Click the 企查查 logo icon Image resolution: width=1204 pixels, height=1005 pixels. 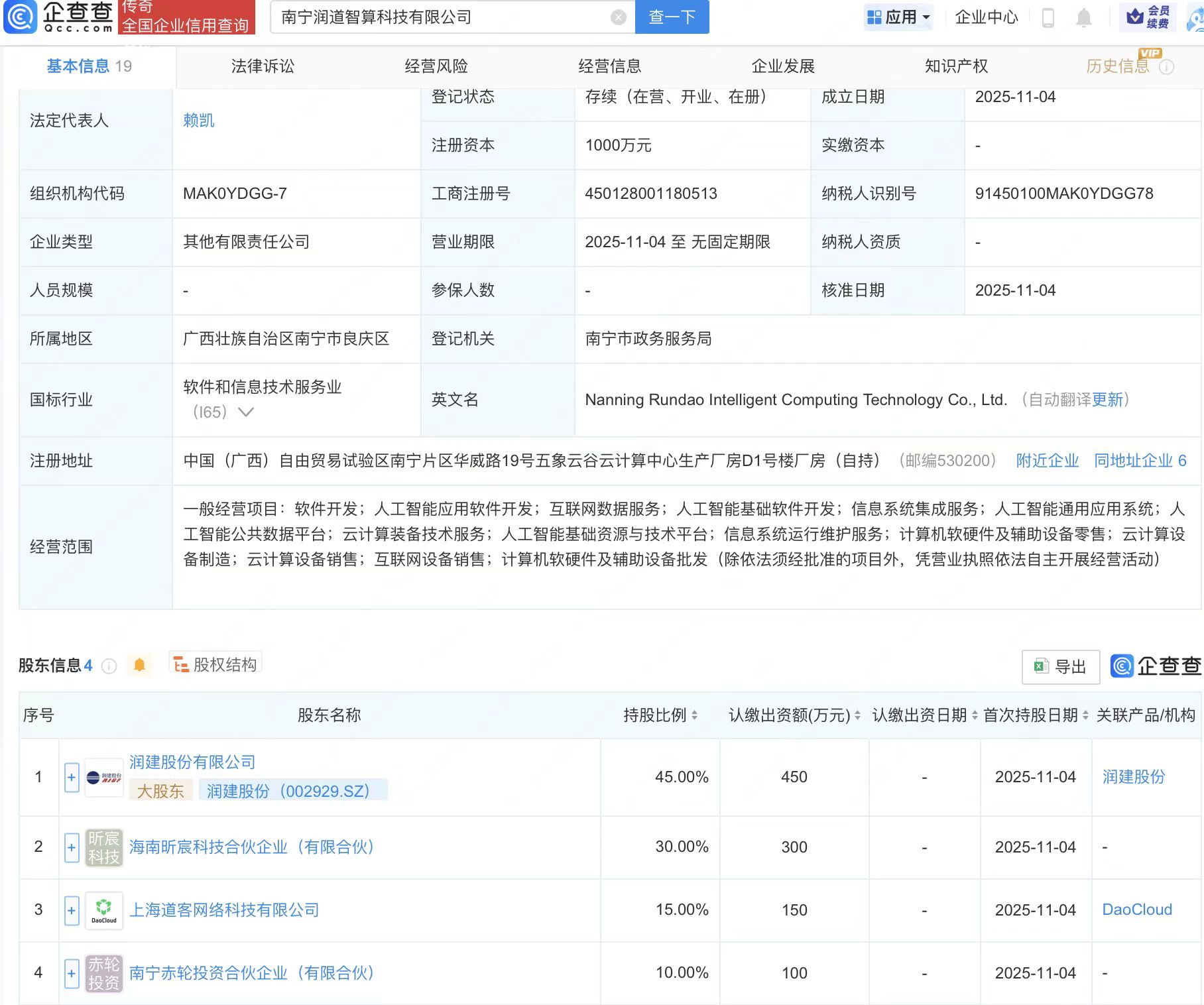coord(20,18)
